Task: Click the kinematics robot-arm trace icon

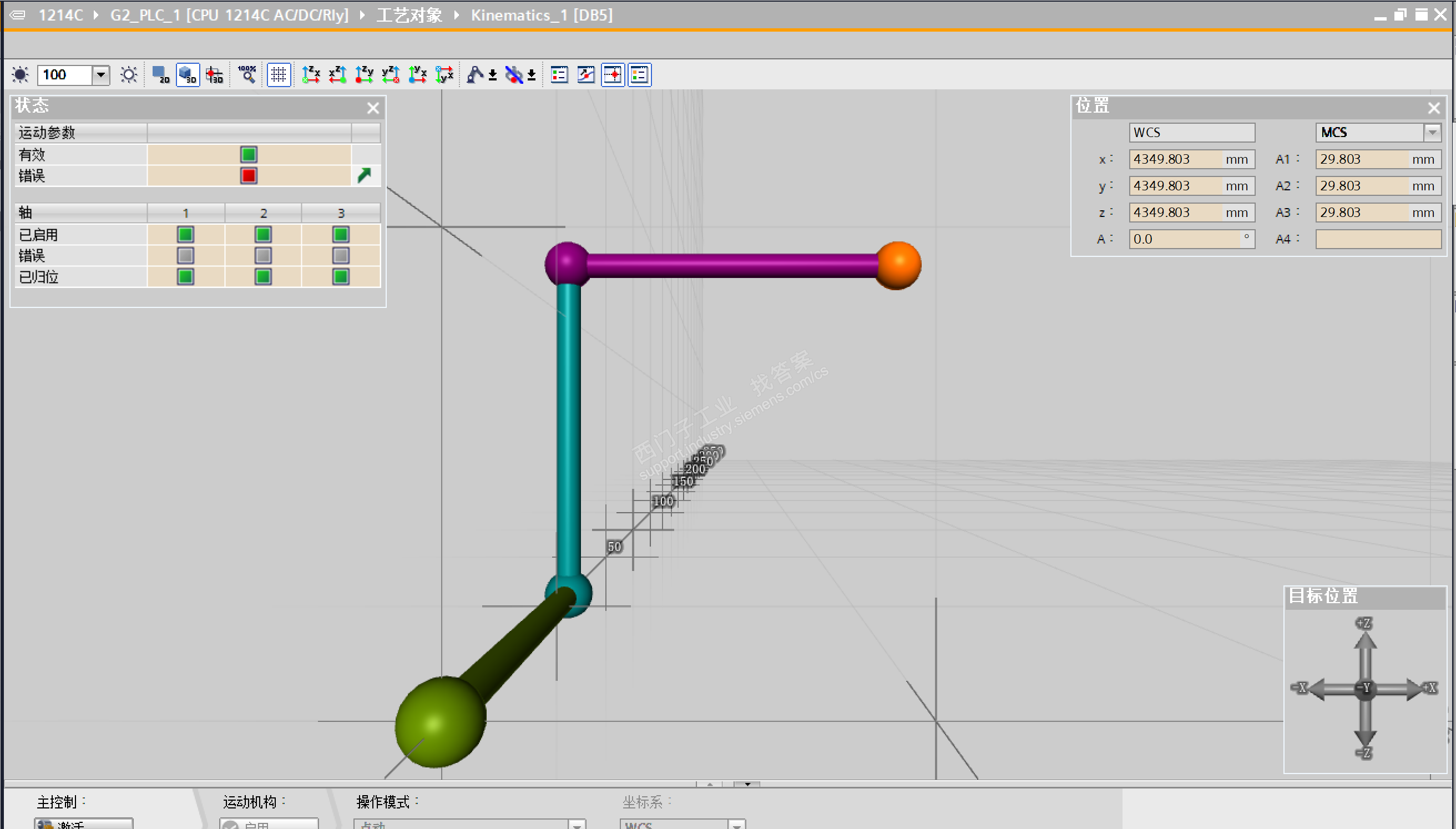Action: (x=476, y=74)
